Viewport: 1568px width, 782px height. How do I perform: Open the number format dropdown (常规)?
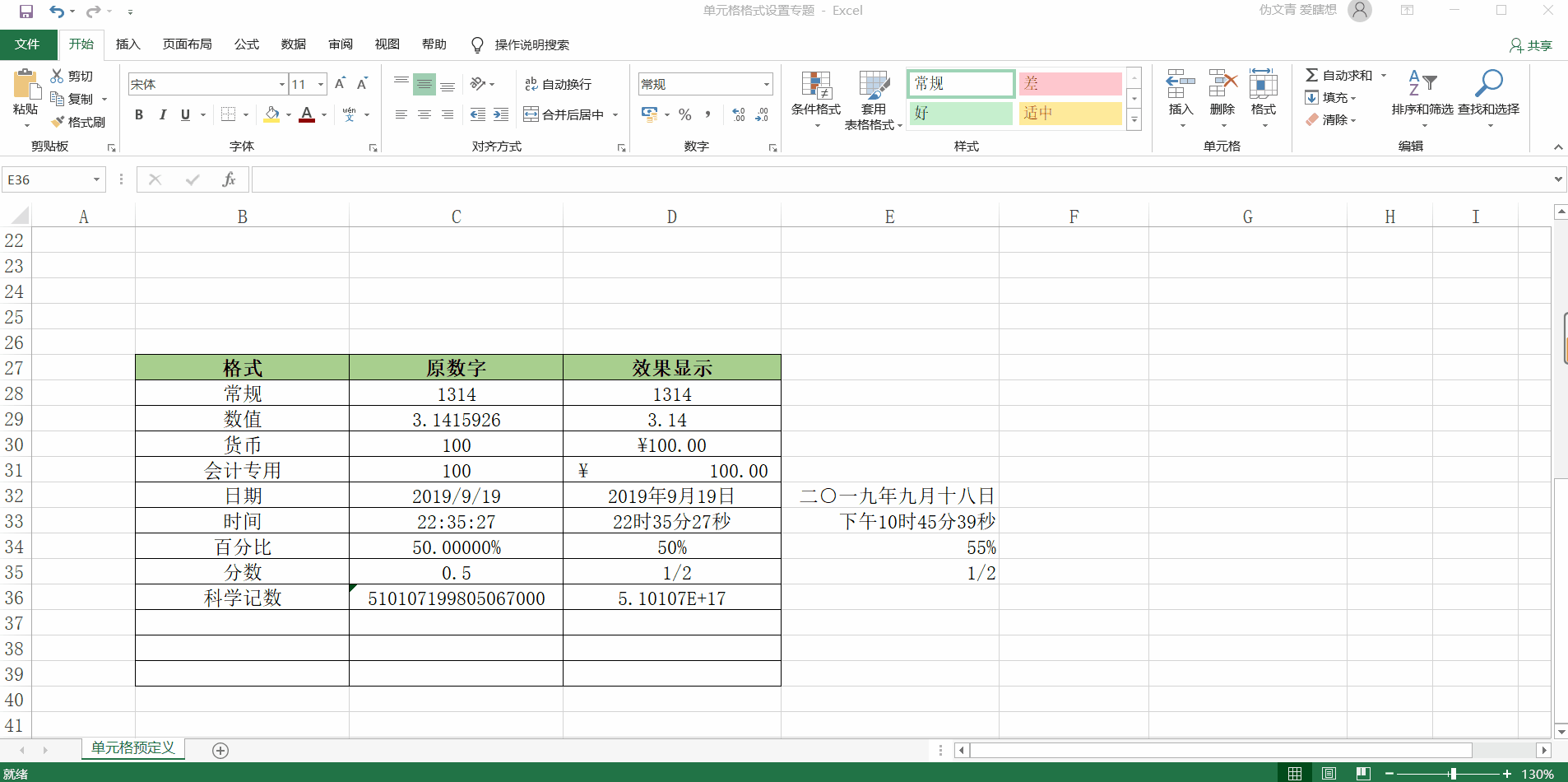(x=767, y=84)
